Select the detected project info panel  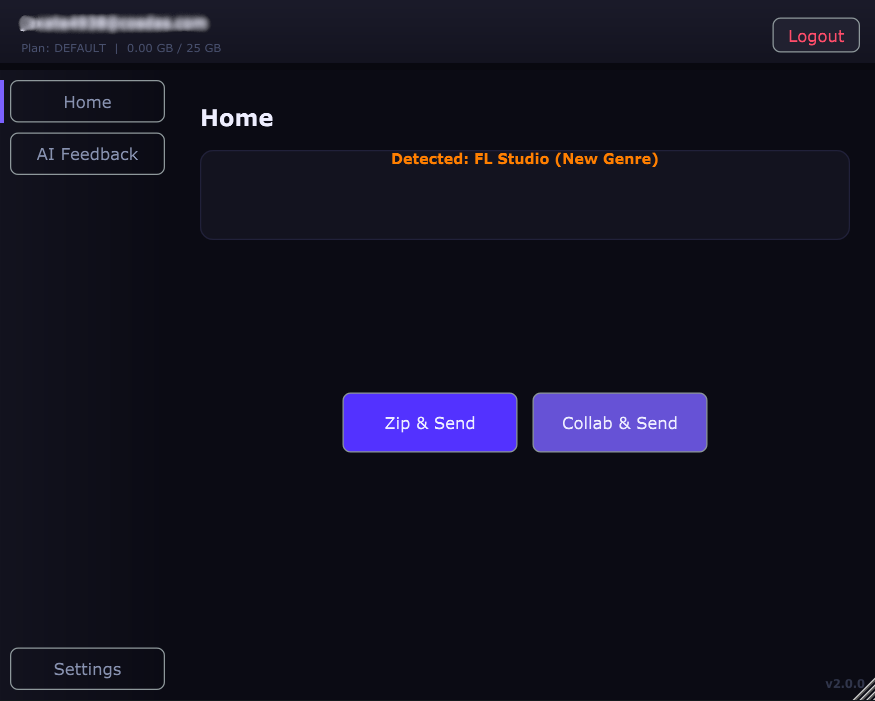tap(524, 195)
